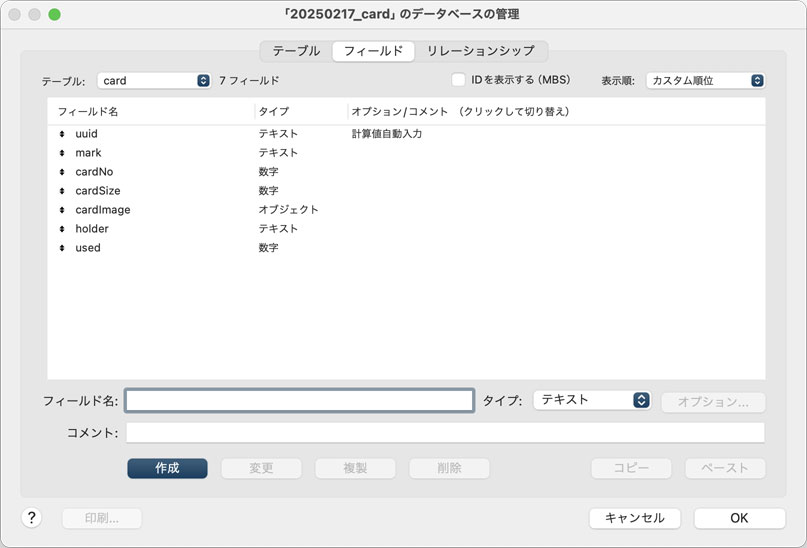Click 計算値自動入力 option text of uuid
807x548 pixels.
tap(387, 134)
